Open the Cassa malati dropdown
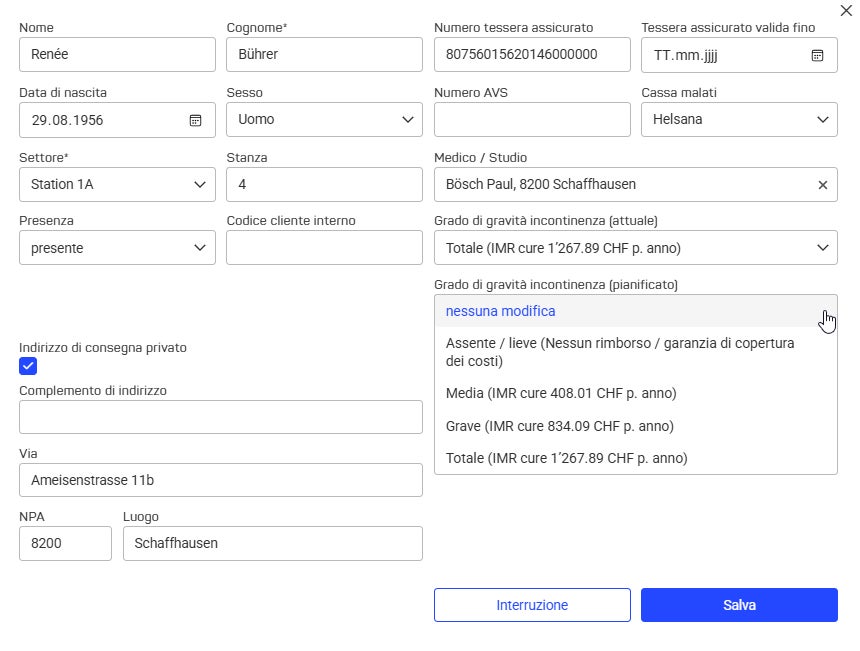Image resolution: width=860 pixels, height=651 pixels. [x=739, y=120]
